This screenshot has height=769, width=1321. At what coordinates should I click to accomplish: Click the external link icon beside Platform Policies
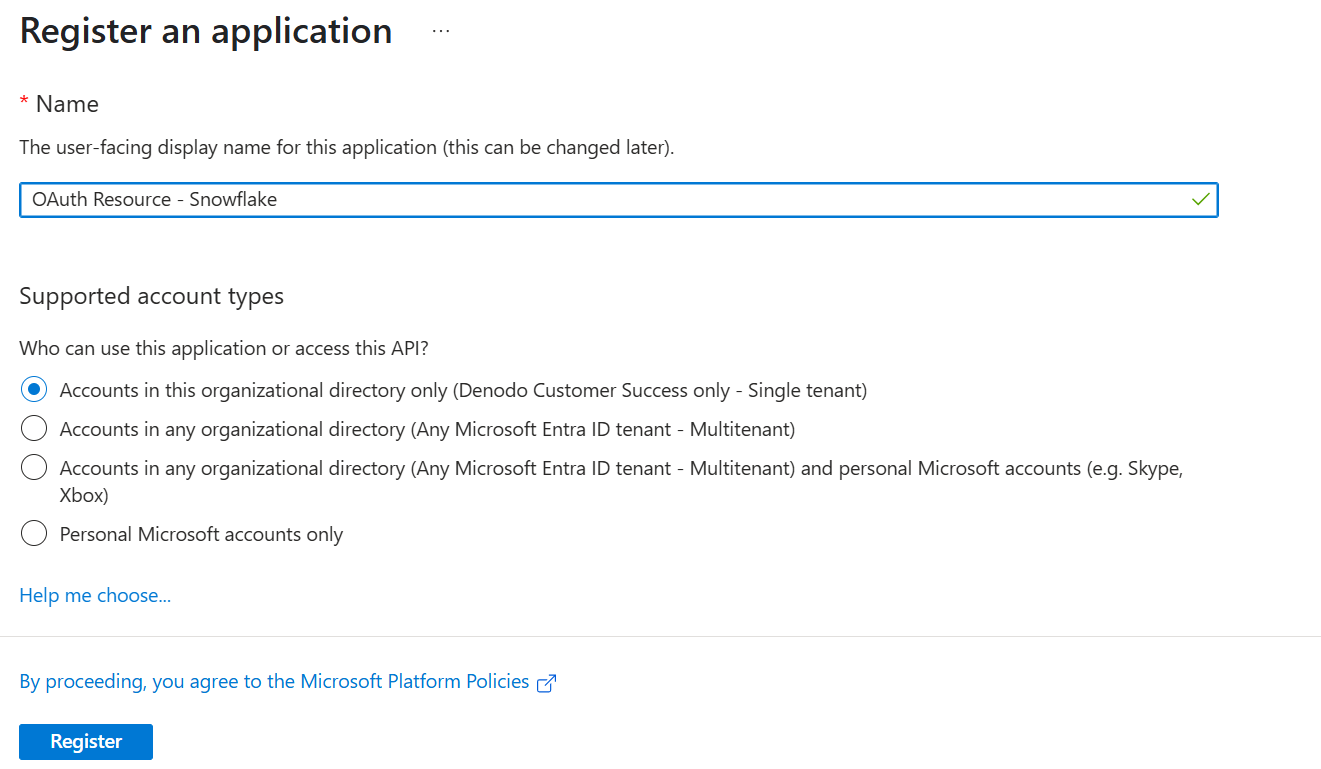(546, 684)
